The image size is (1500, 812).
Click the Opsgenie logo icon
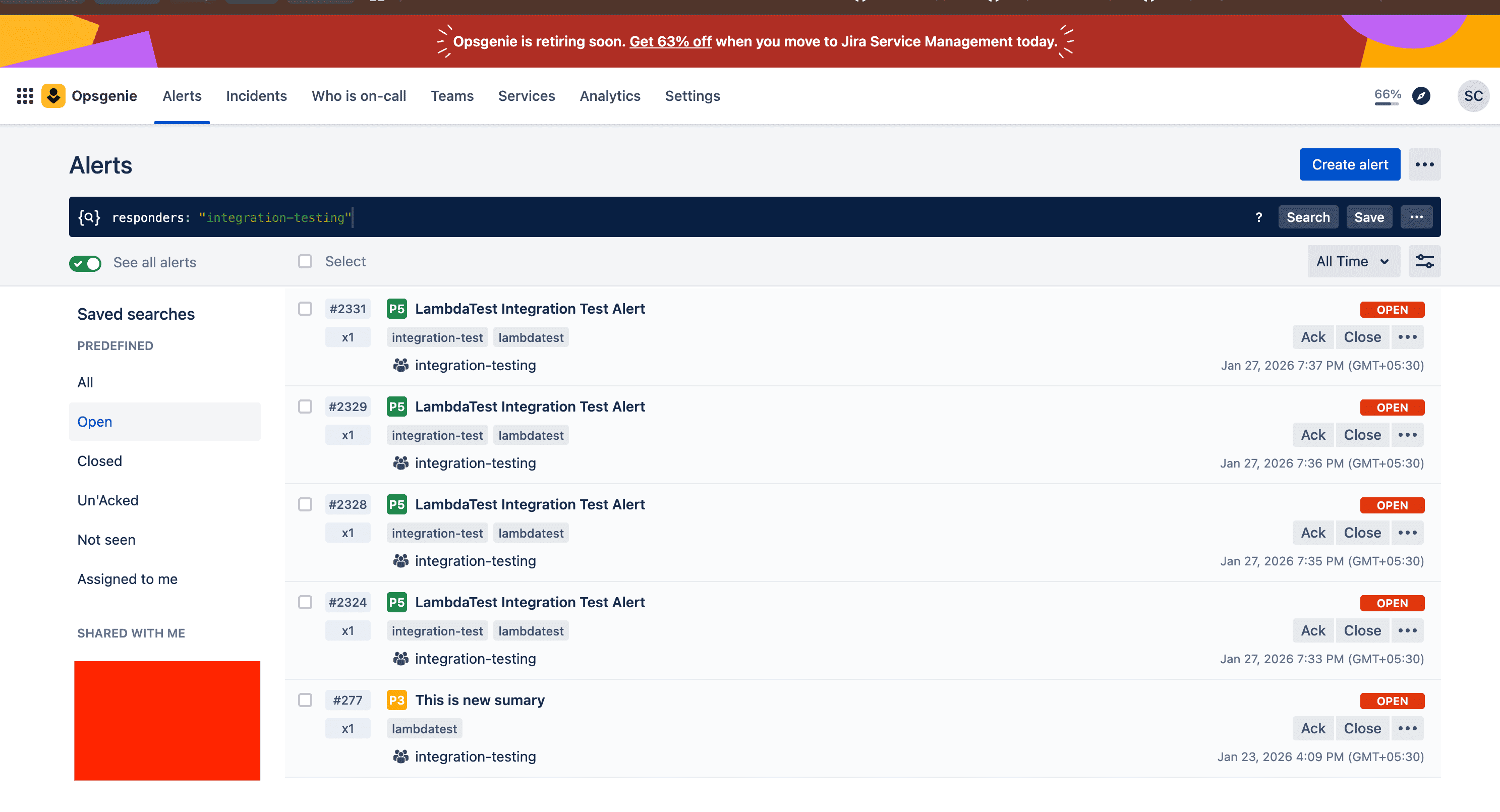click(x=53, y=95)
